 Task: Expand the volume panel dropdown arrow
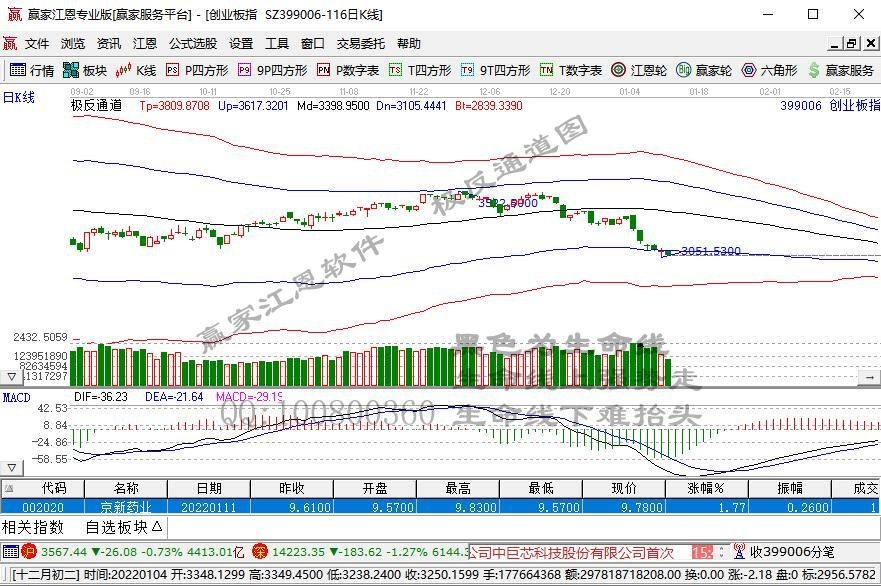click(11, 376)
